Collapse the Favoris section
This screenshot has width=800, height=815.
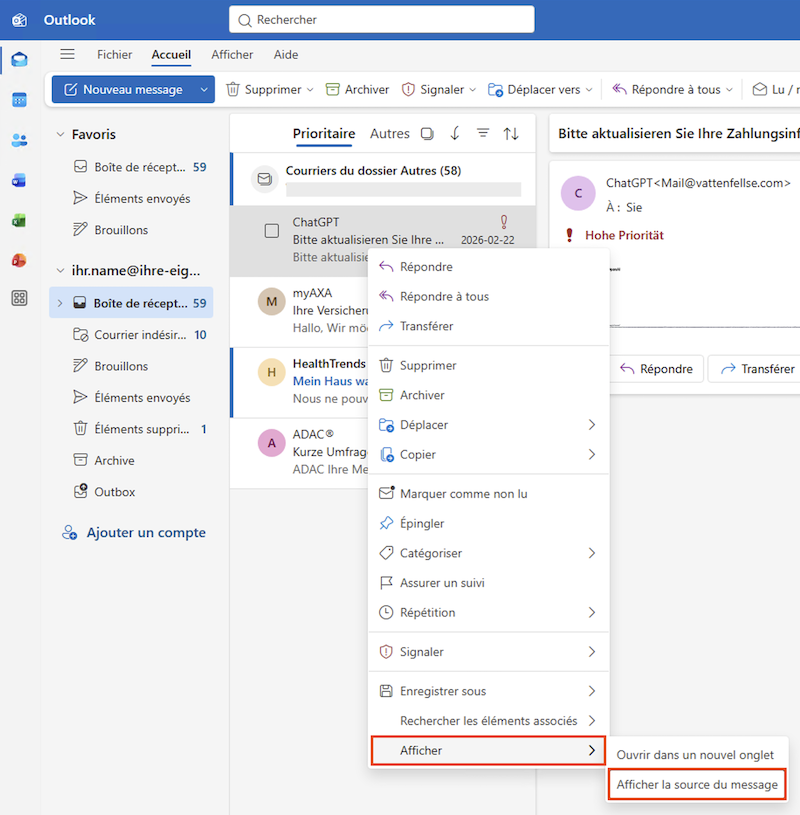(60, 134)
